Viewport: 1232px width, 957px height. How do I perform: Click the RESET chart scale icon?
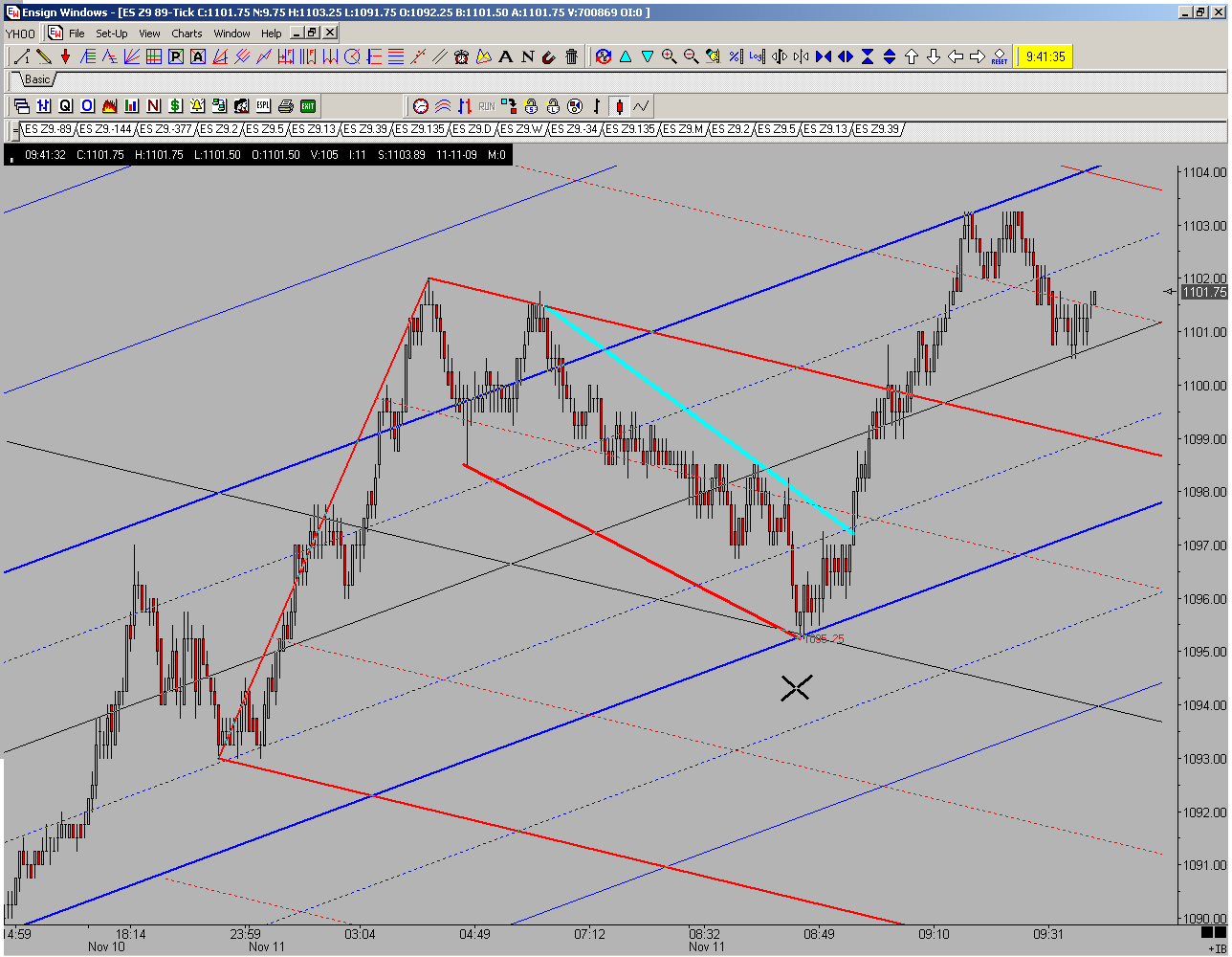coord(999,56)
